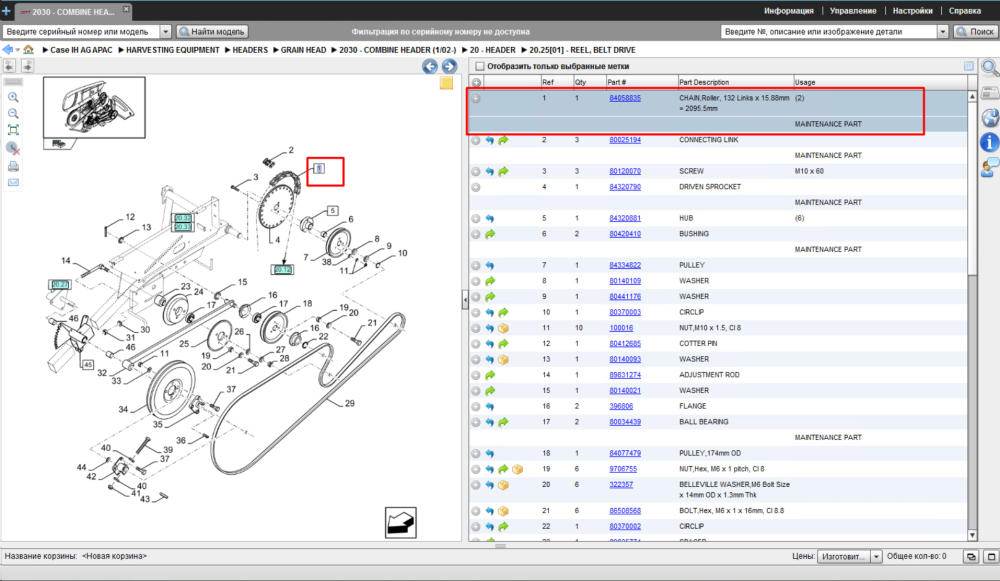Go to next illustration with blue right arrow

[x=449, y=66]
